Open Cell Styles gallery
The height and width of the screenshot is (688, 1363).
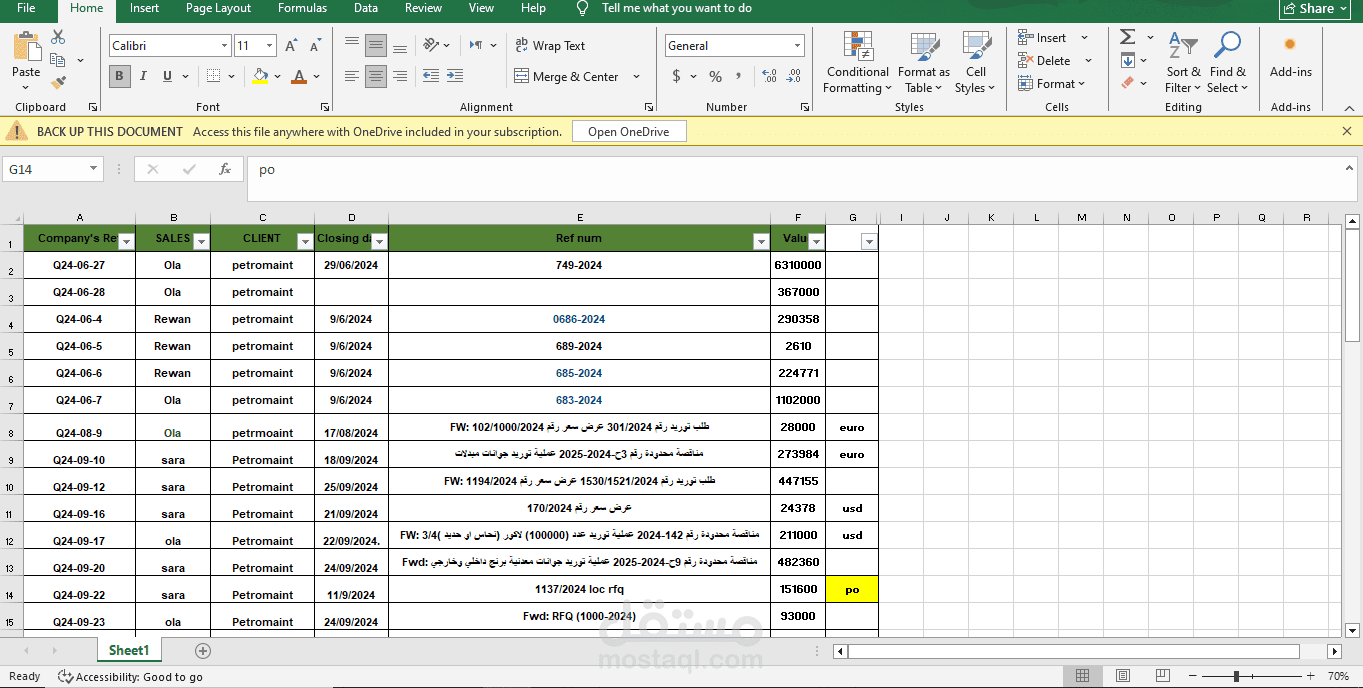click(x=975, y=62)
